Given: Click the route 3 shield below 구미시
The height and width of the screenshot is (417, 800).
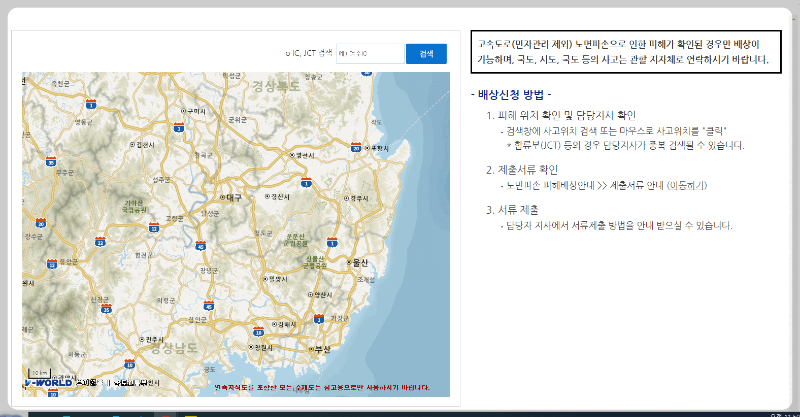Looking at the screenshot, I should [x=179, y=127].
